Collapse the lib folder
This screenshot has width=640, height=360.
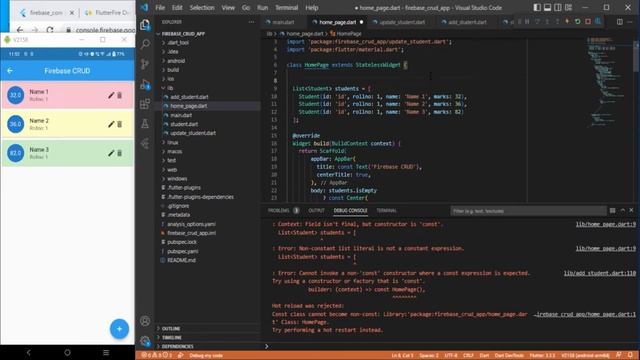click(170, 88)
